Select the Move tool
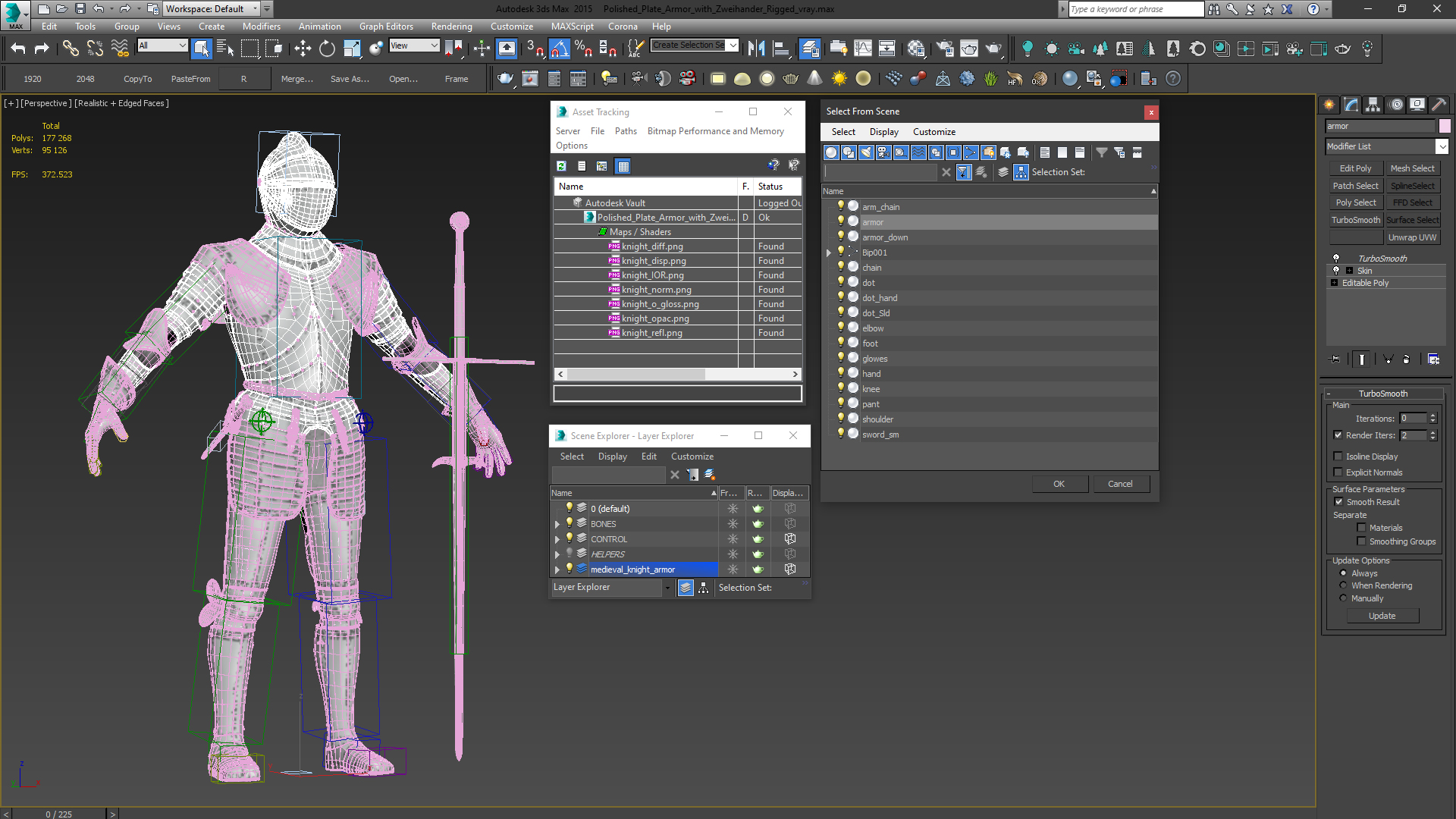Viewport: 1456px width, 819px height. (x=303, y=49)
